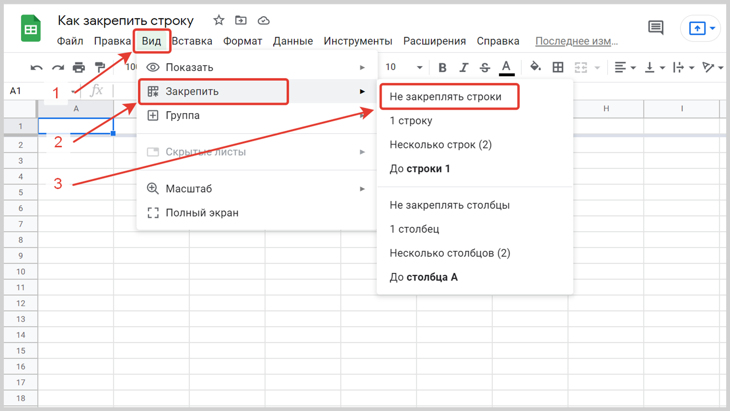
Task: Open the Закрепить submenu arrow
Action: [x=362, y=91]
